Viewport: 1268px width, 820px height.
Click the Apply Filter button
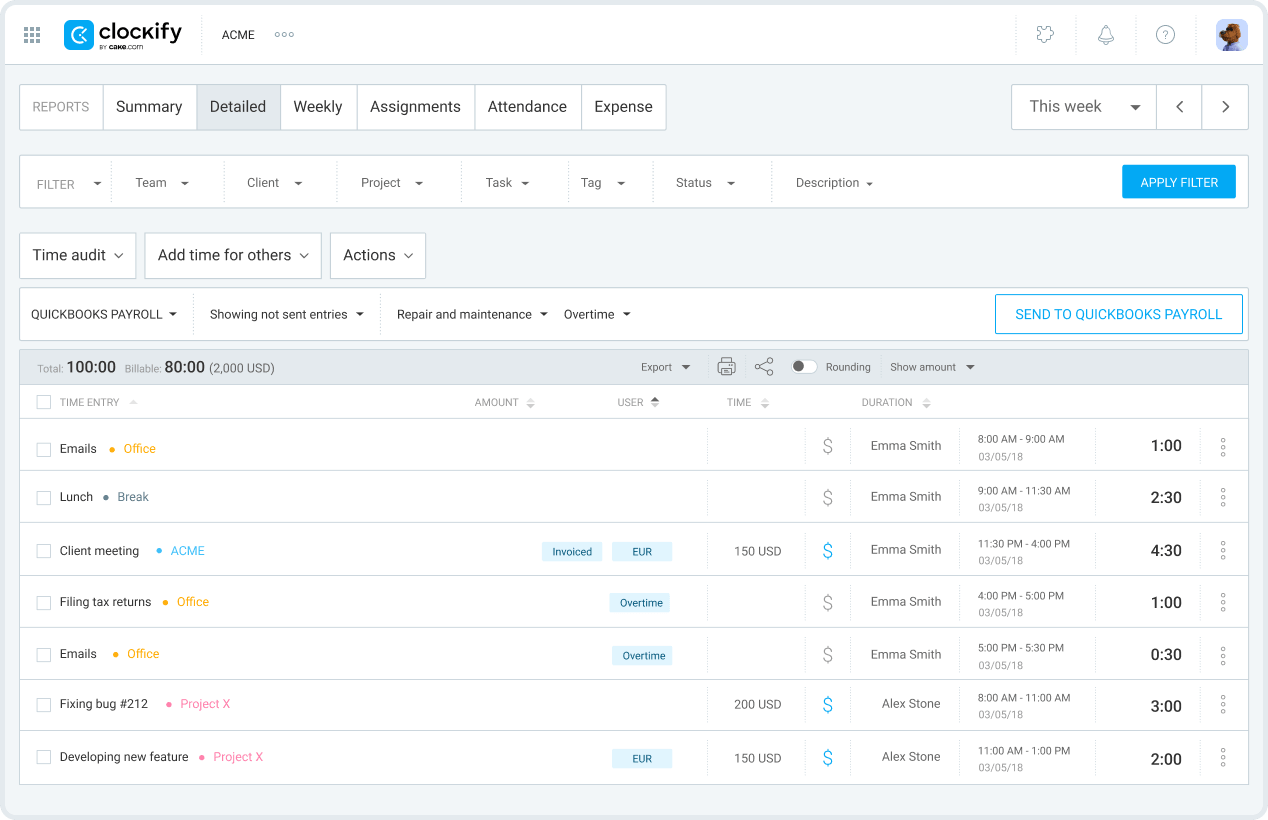tap(1179, 182)
